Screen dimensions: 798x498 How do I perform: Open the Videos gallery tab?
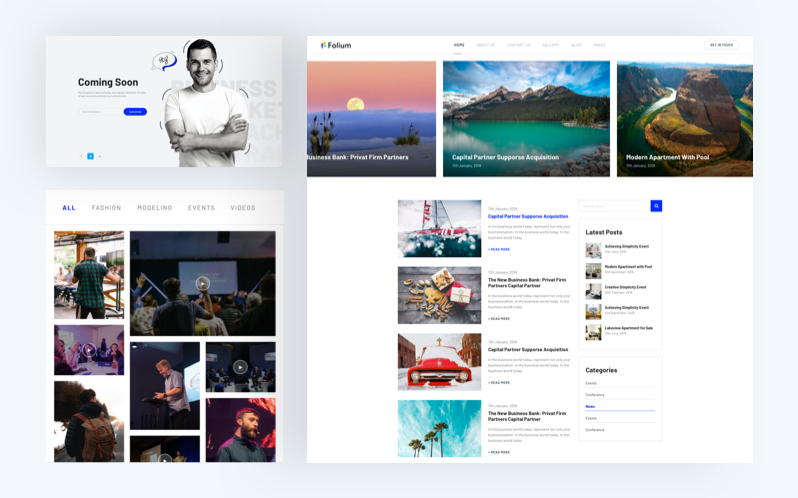(243, 208)
